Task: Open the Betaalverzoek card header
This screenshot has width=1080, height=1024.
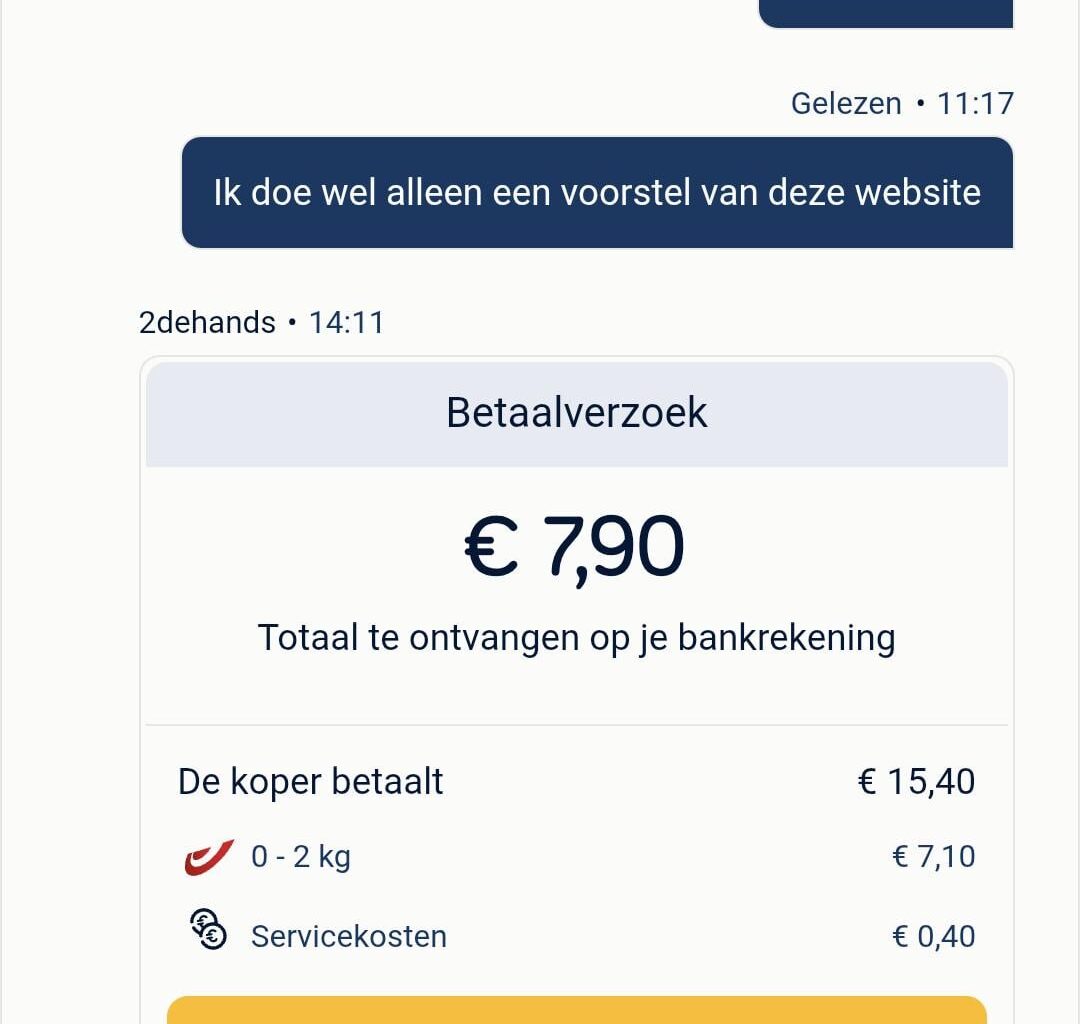Action: pos(576,412)
